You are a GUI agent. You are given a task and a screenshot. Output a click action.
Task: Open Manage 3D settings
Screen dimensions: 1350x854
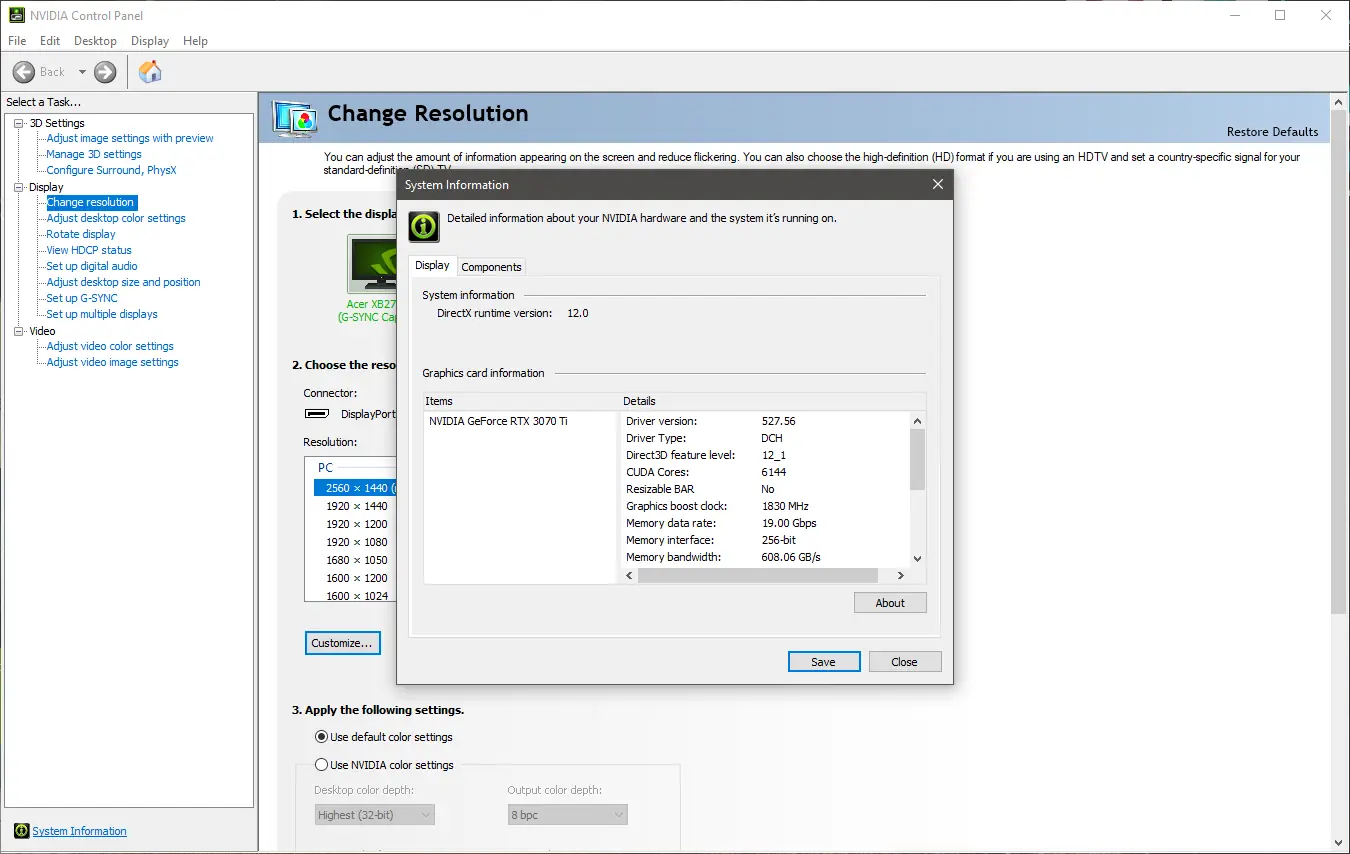click(94, 154)
